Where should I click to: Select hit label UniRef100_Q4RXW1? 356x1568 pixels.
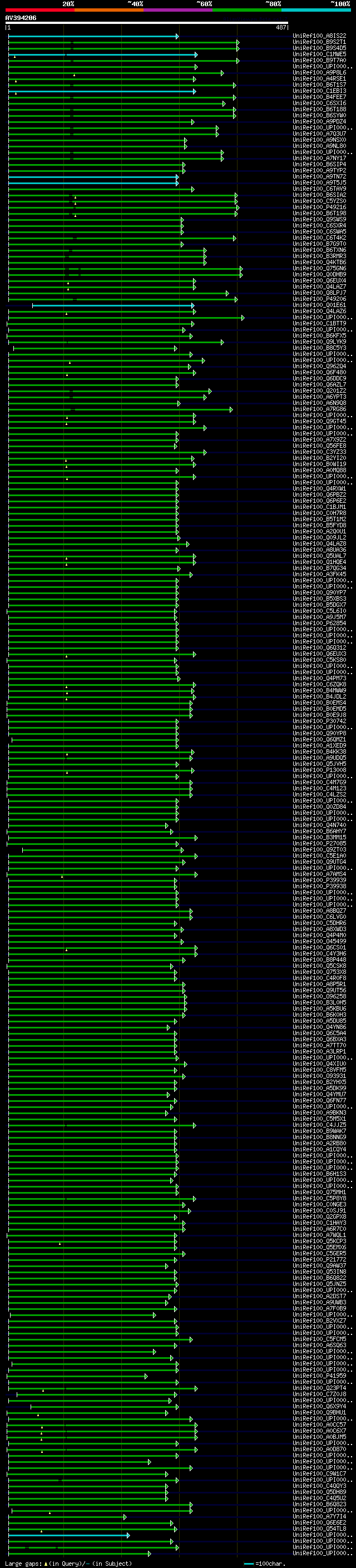tap(319, 489)
